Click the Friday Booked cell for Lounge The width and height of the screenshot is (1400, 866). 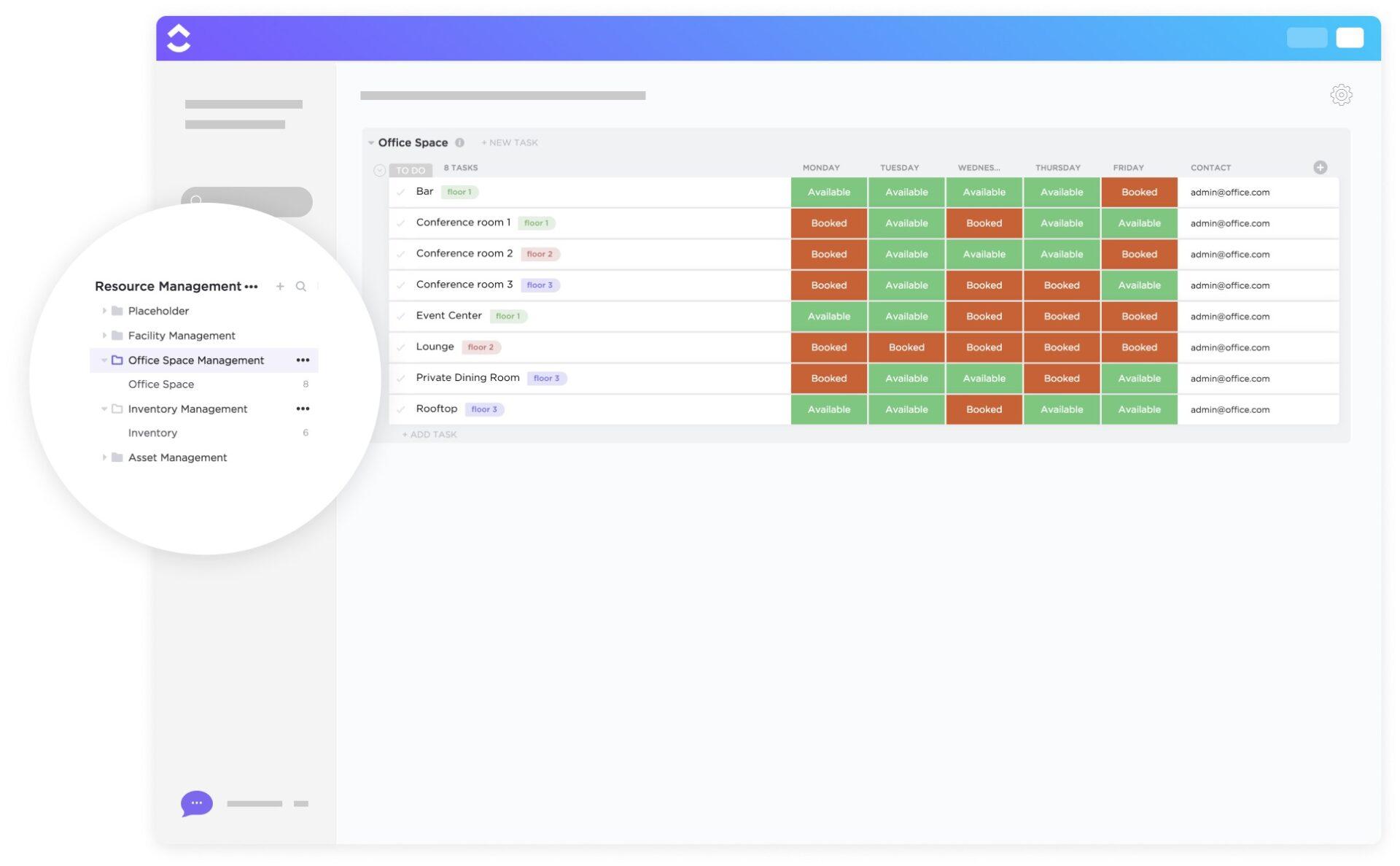tap(1139, 347)
